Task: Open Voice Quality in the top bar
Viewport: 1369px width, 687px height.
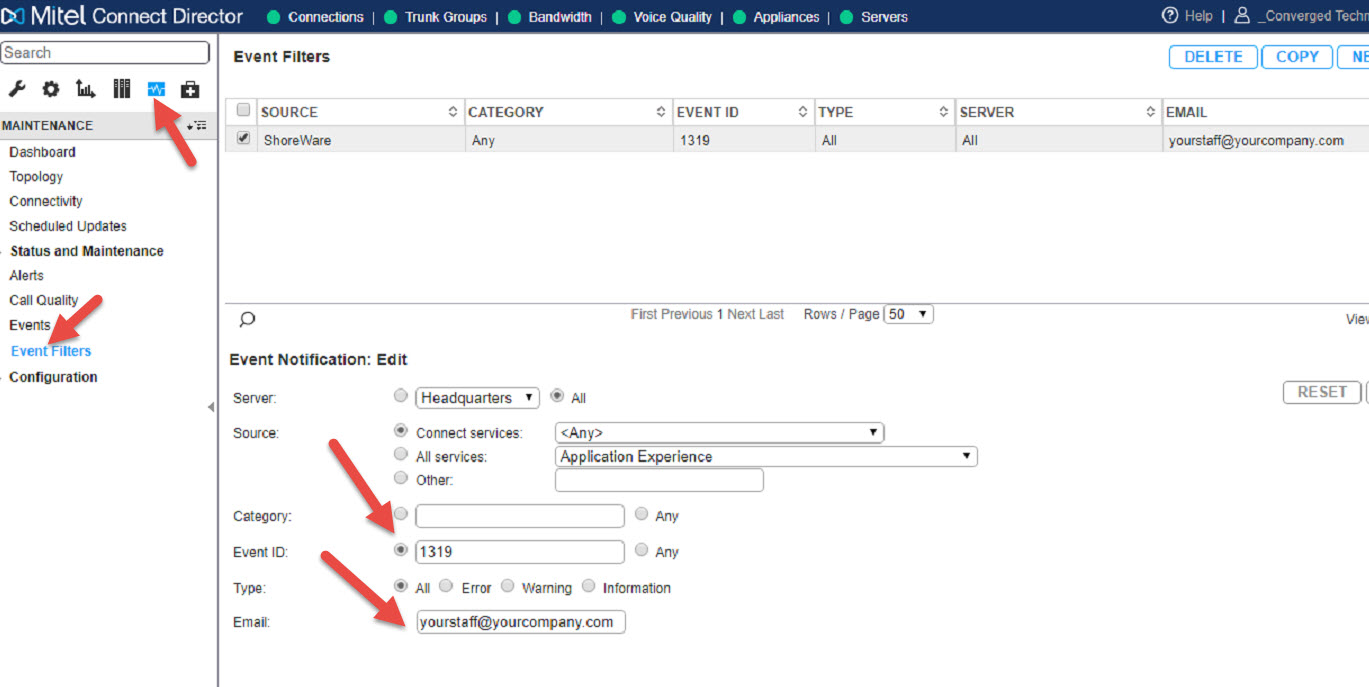Action: coord(673,17)
